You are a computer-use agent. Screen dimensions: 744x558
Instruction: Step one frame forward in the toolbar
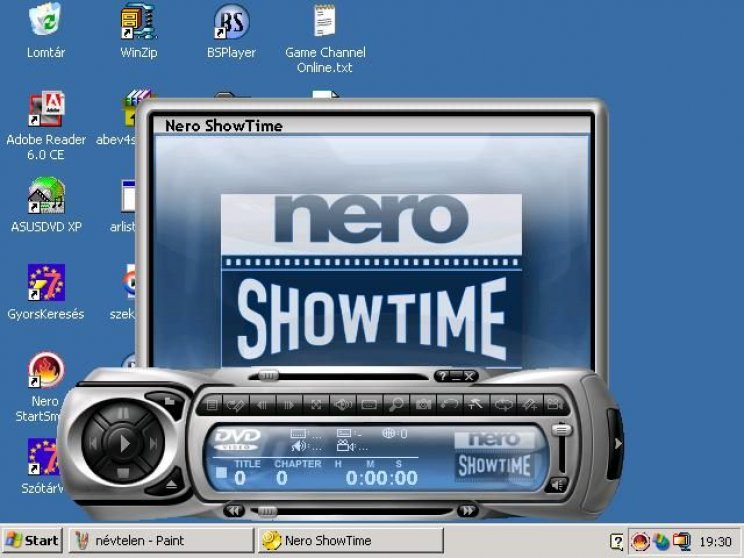289,405
